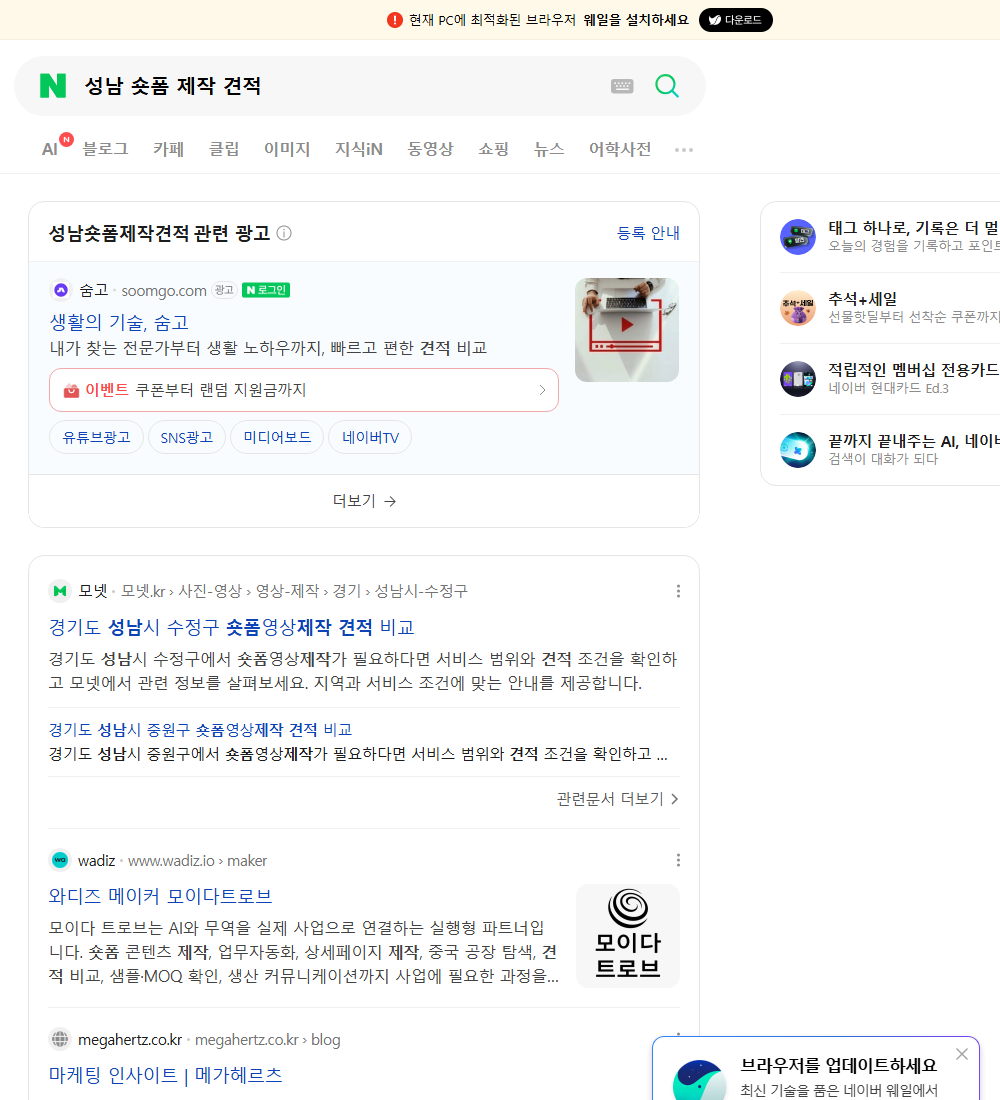Select the 유튜브광고 chip
Screen dimensions: 1000x1100
(96, 437)
